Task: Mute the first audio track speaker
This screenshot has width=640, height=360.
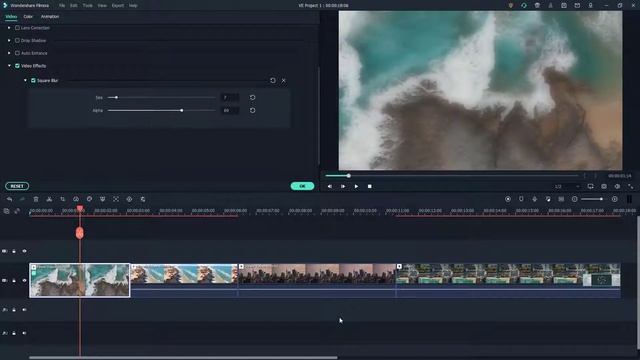Action: [x=24, y=310]
